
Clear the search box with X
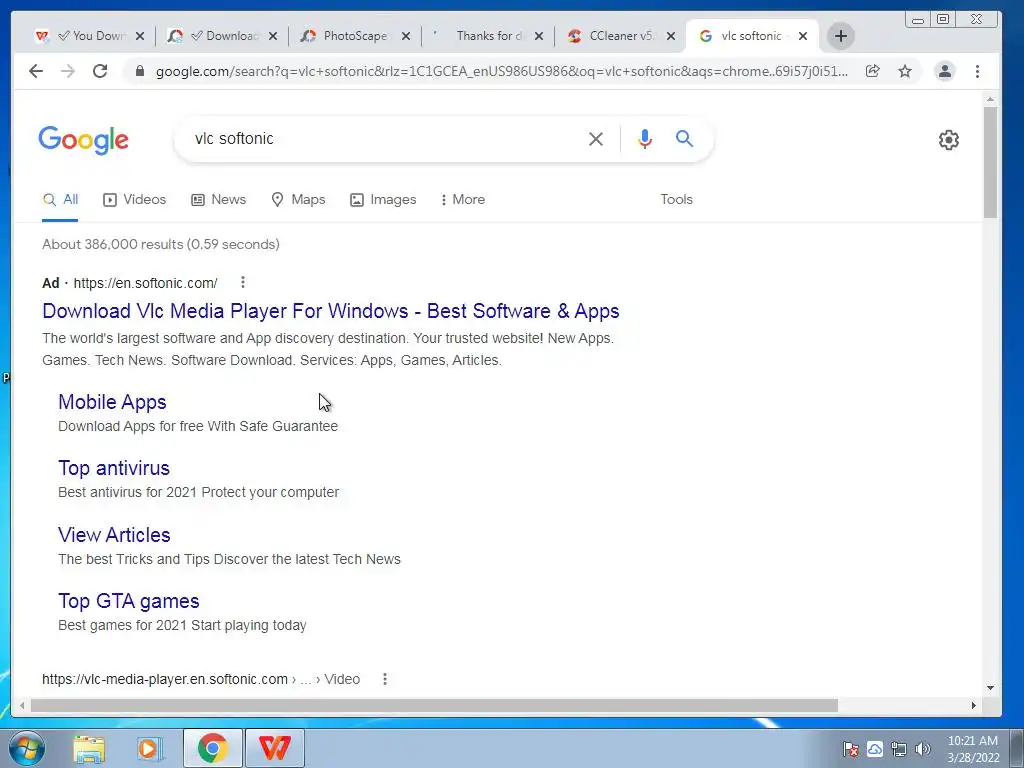pyautogui.click(x=596, y=138)
